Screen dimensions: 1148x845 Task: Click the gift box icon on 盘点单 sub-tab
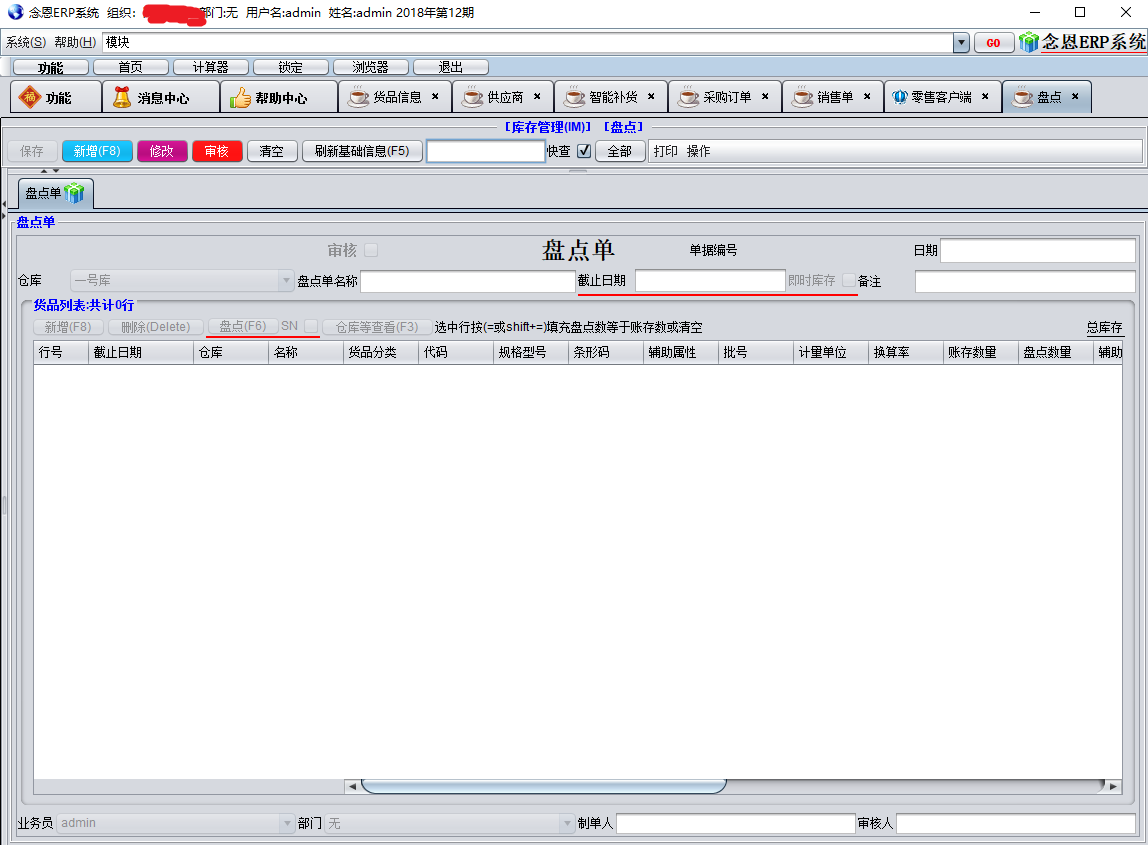[73, 192]
